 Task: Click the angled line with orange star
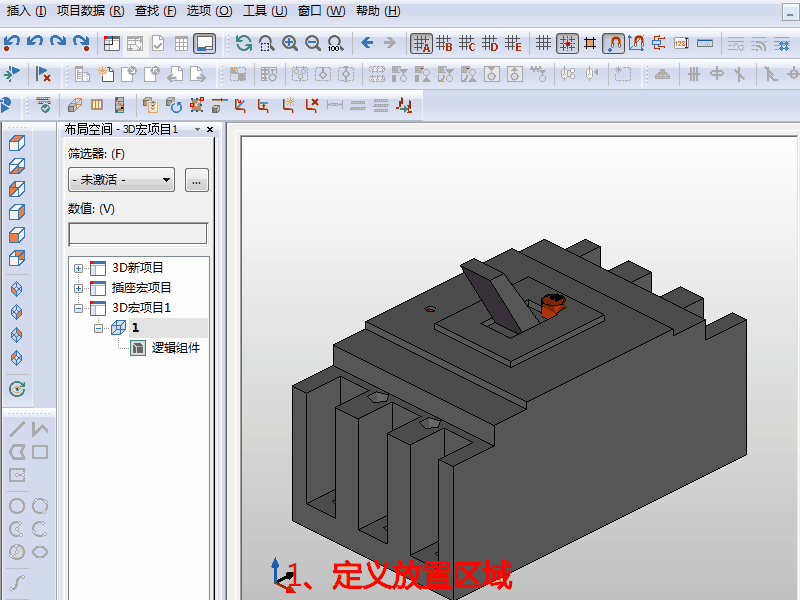point(288,105)
